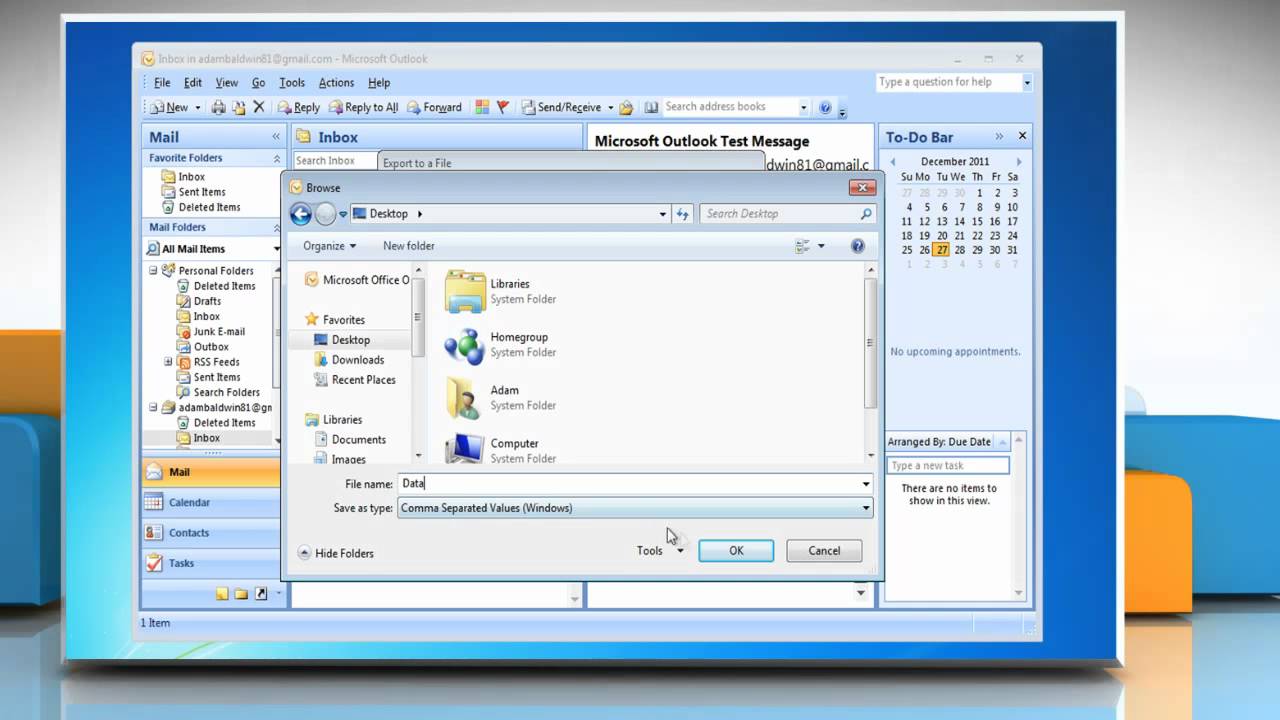
Task: Change view using the views icon
Action: [802, 245]
